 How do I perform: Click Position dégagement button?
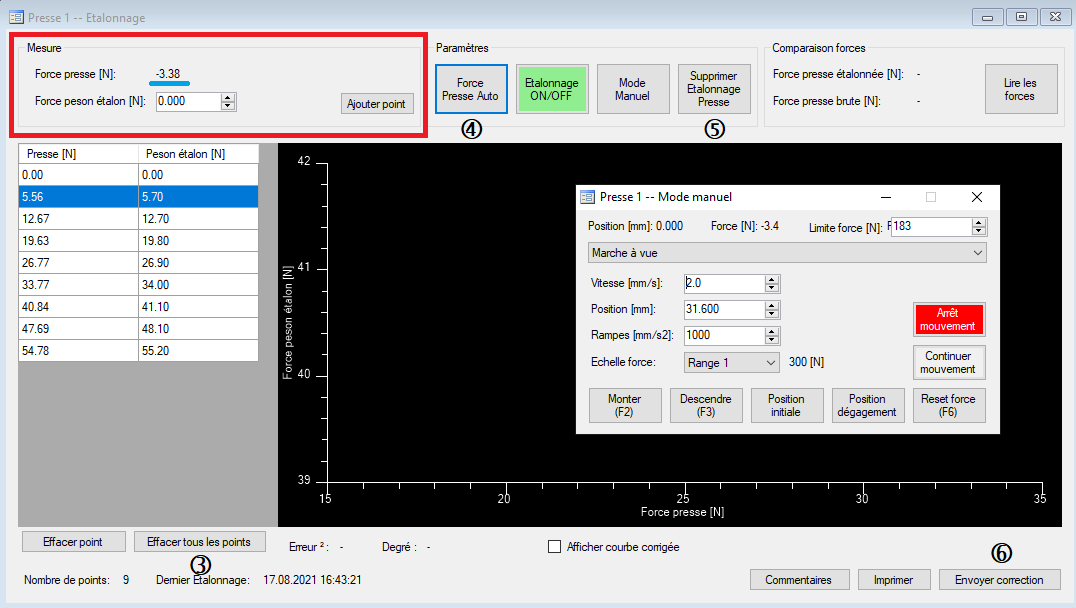coord(868,406)
